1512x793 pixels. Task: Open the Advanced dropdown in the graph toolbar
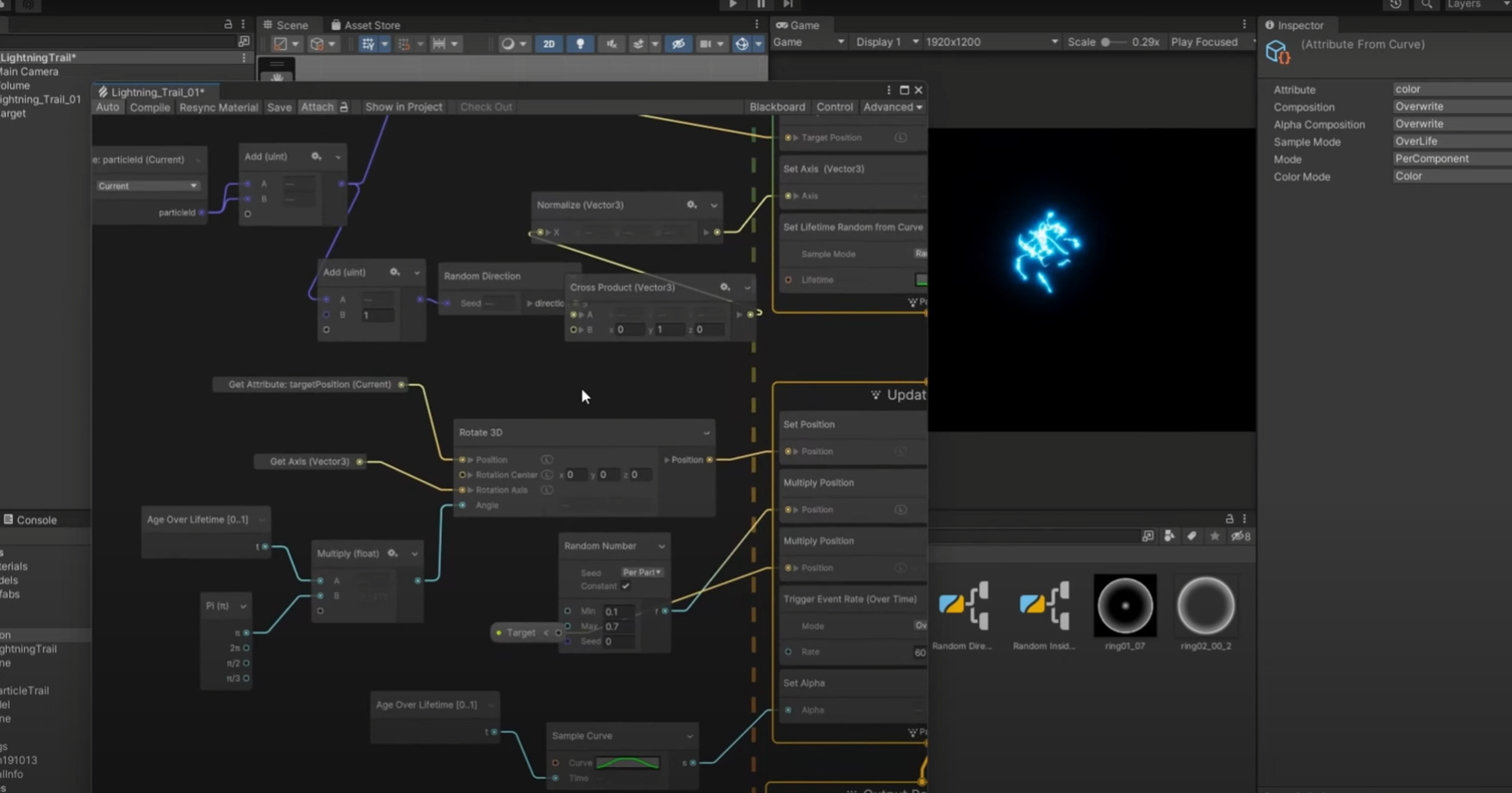(x=892, y=107)
